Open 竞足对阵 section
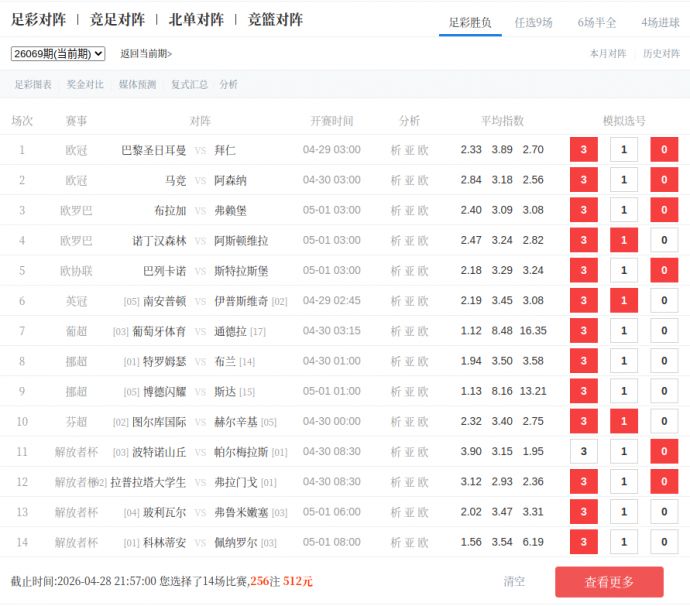 [117, 19]
